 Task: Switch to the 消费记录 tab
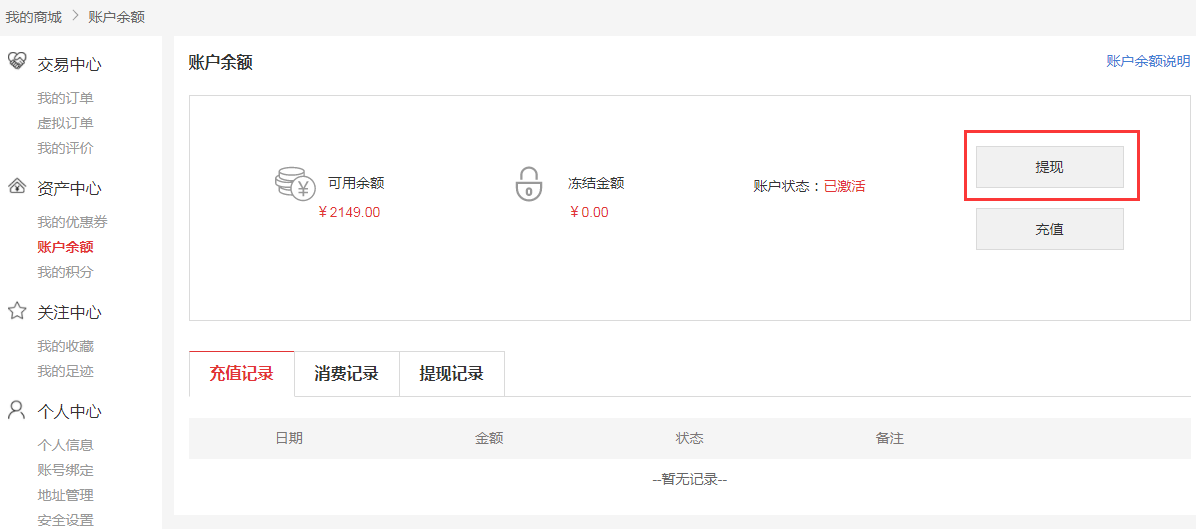[x=346, y=374]
